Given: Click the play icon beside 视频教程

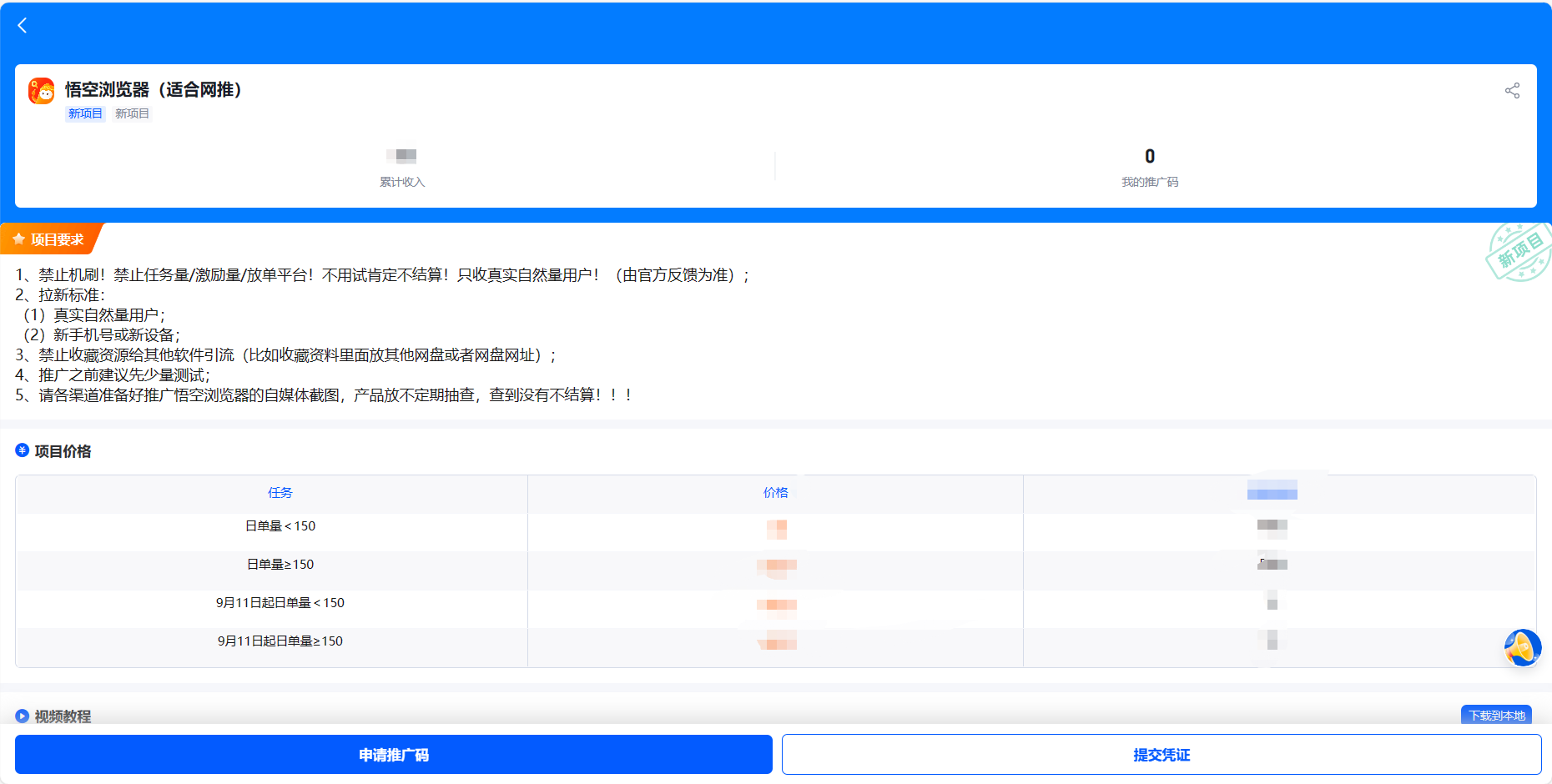Looking at the screenshot, I should (23, 716).
